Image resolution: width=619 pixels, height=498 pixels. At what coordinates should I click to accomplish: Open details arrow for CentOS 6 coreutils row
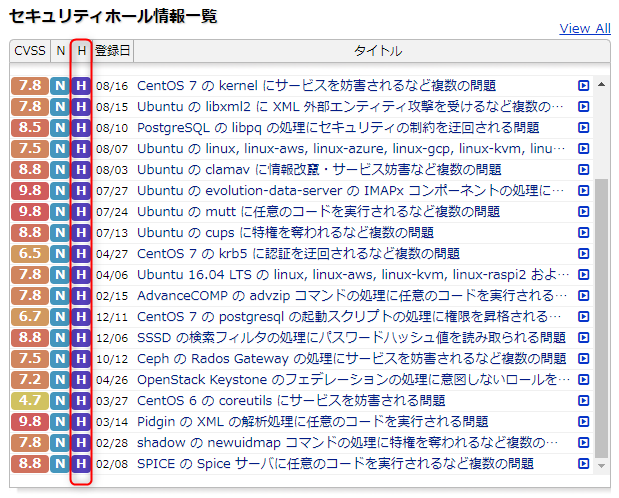point(583,401)
